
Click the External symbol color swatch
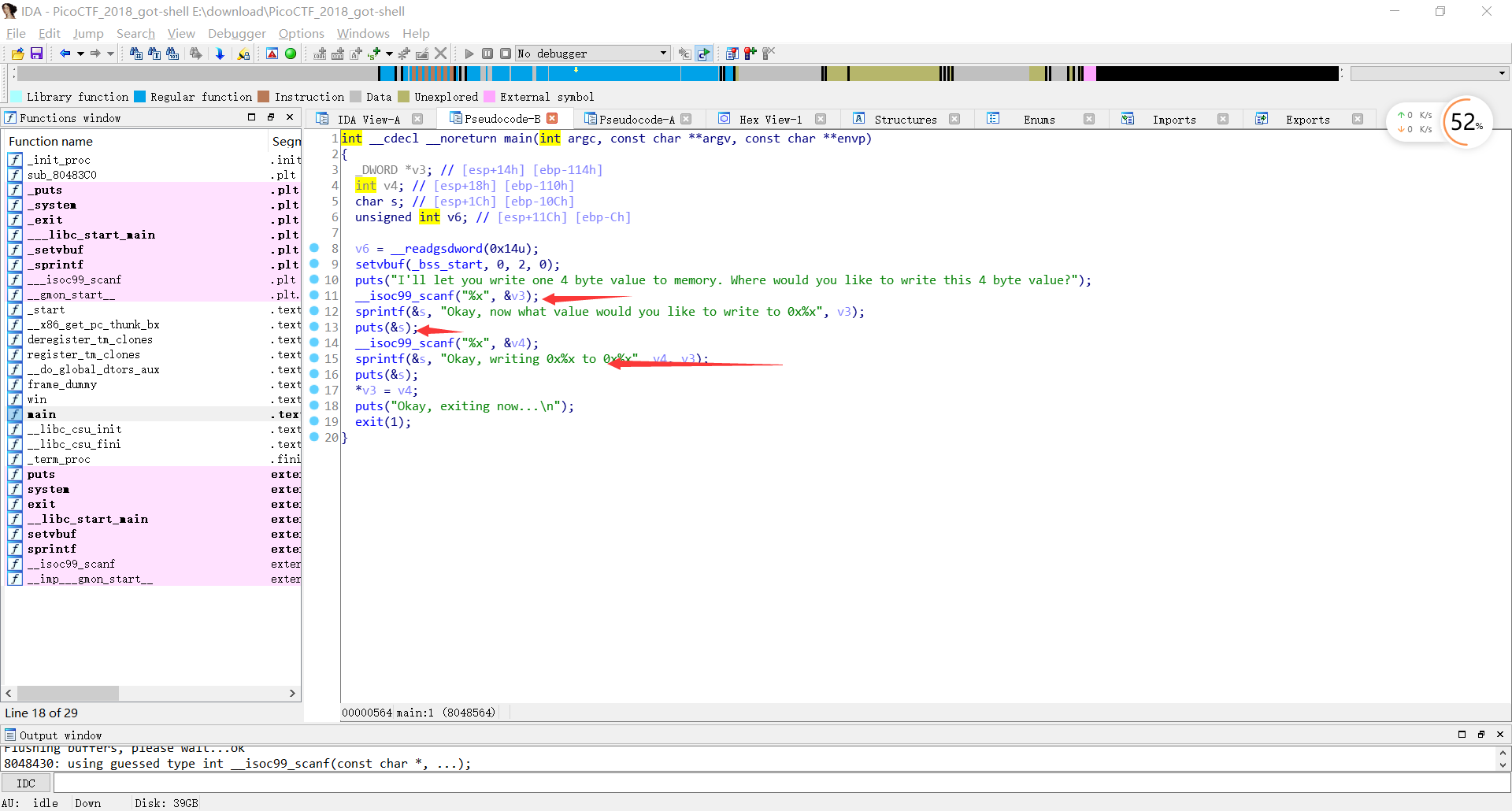click(489, 97)
